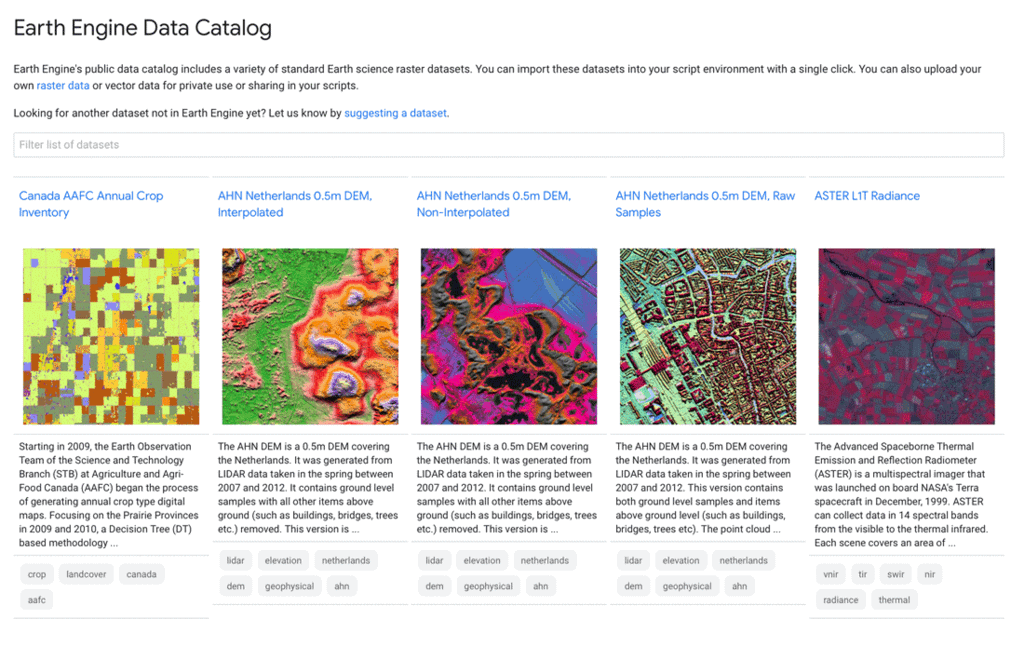Screen dimensions: 1024x646
Task: Select the city streets raw samples thumbnail
Action: tap(708, 336)
